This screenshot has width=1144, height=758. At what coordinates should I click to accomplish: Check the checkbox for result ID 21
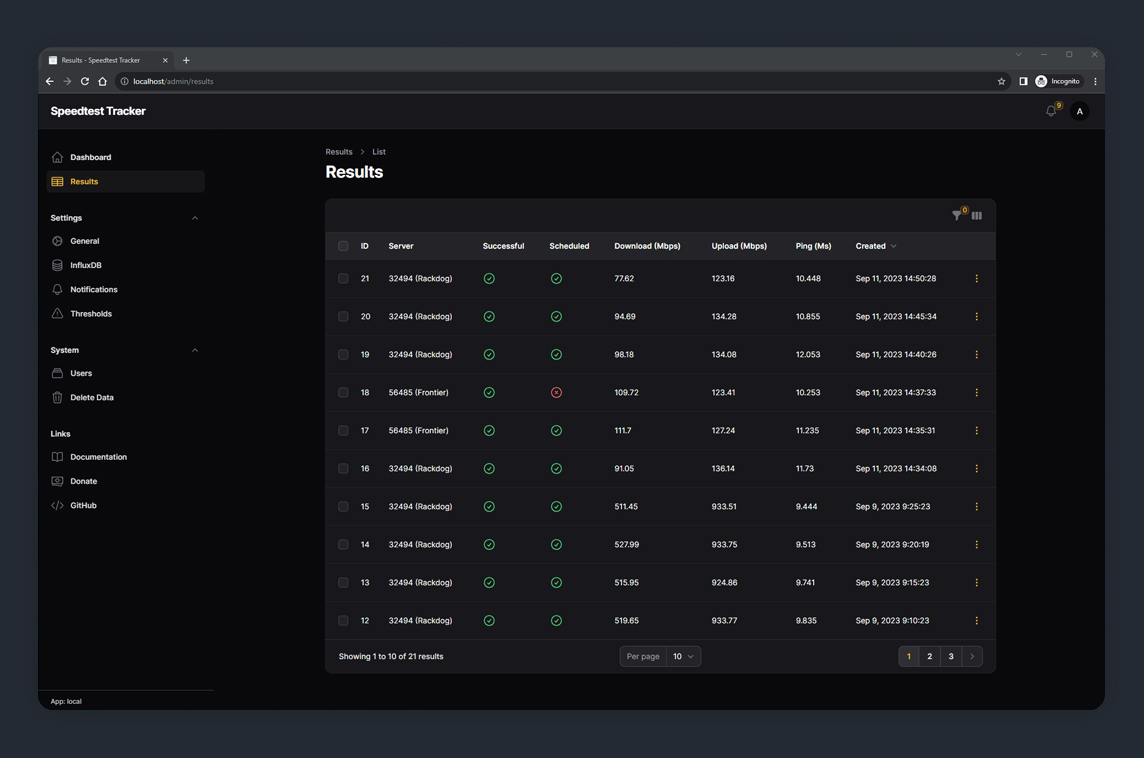pos(343,279)
